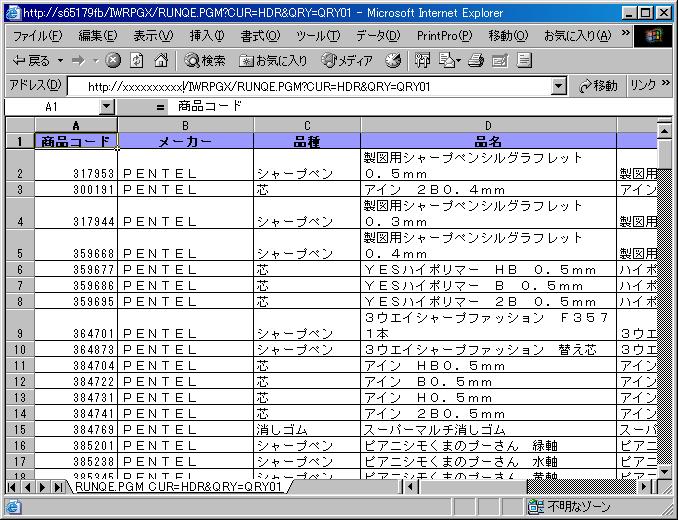Click the Tools toolbar icon after History
This screenshot has width=678, height=520.
pyautogui.click(x=422, y=61)
